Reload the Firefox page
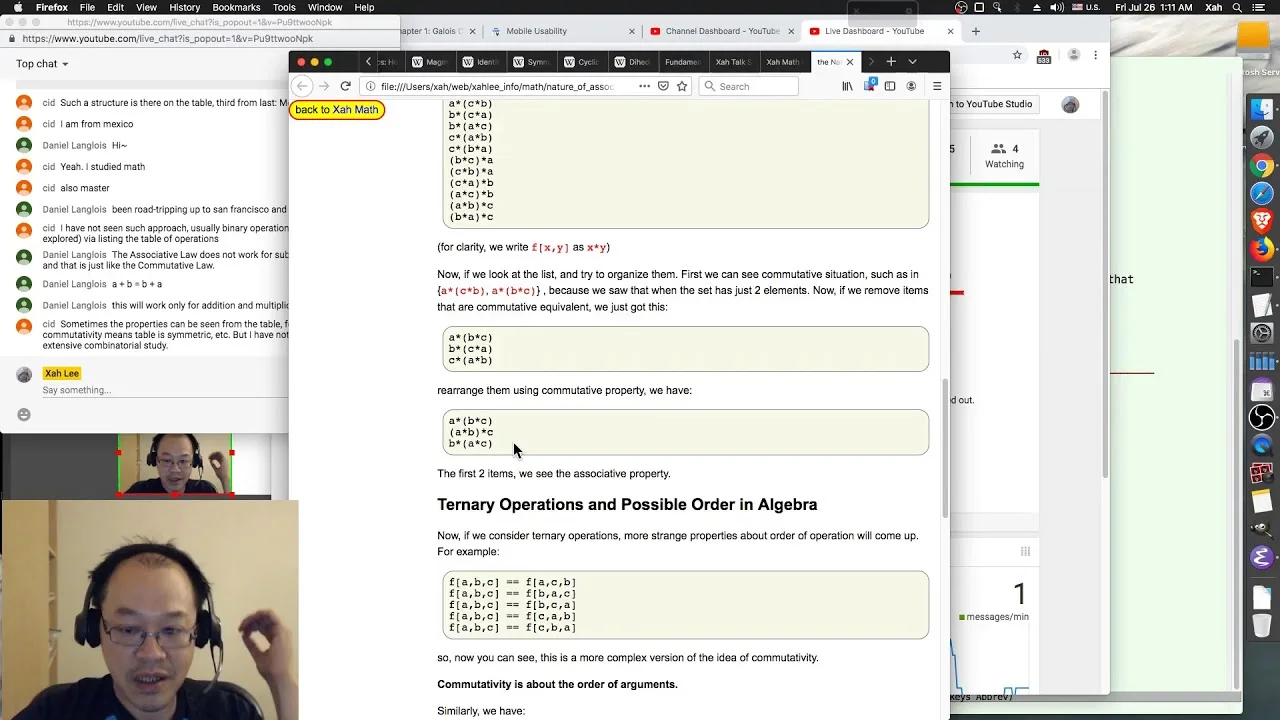 click(x=345, y=86)
